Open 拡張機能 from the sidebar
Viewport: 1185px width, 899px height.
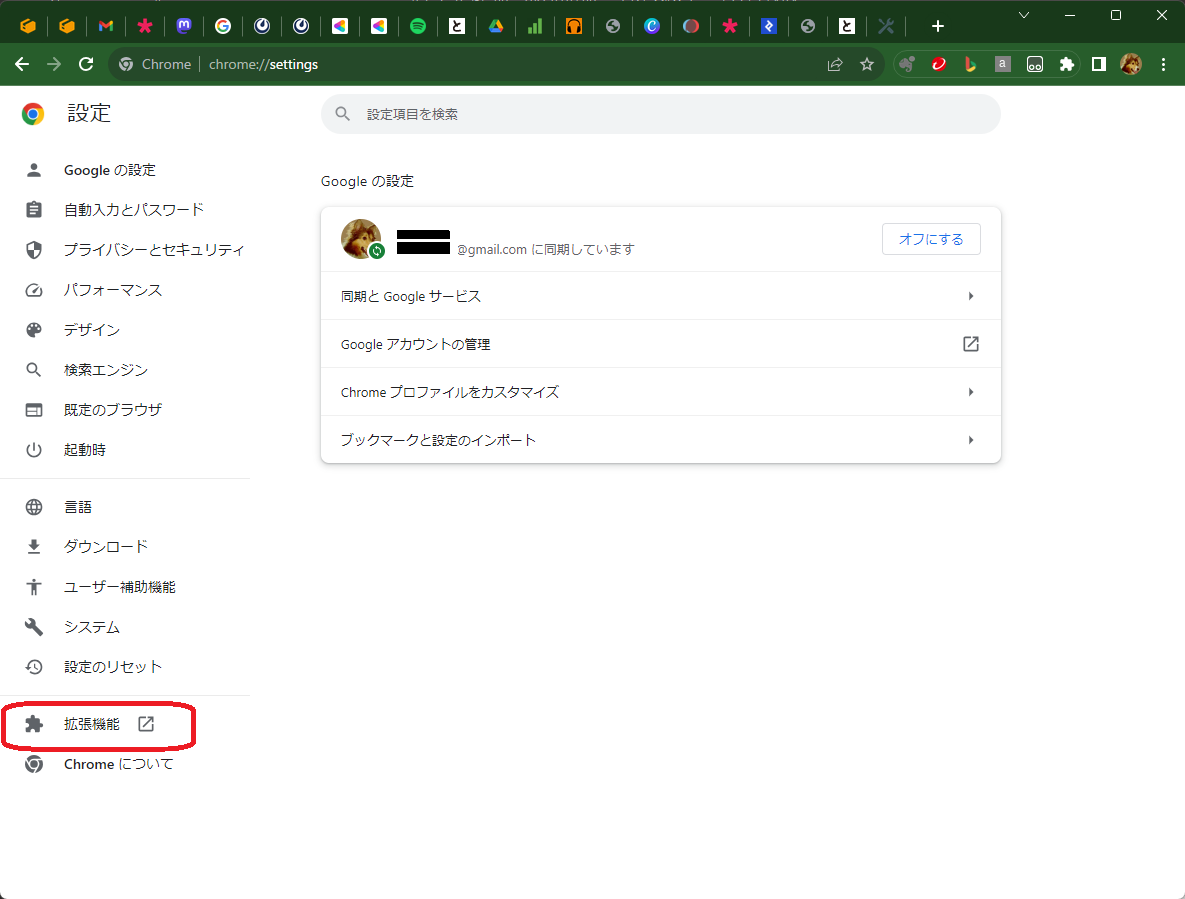point(90,725)
